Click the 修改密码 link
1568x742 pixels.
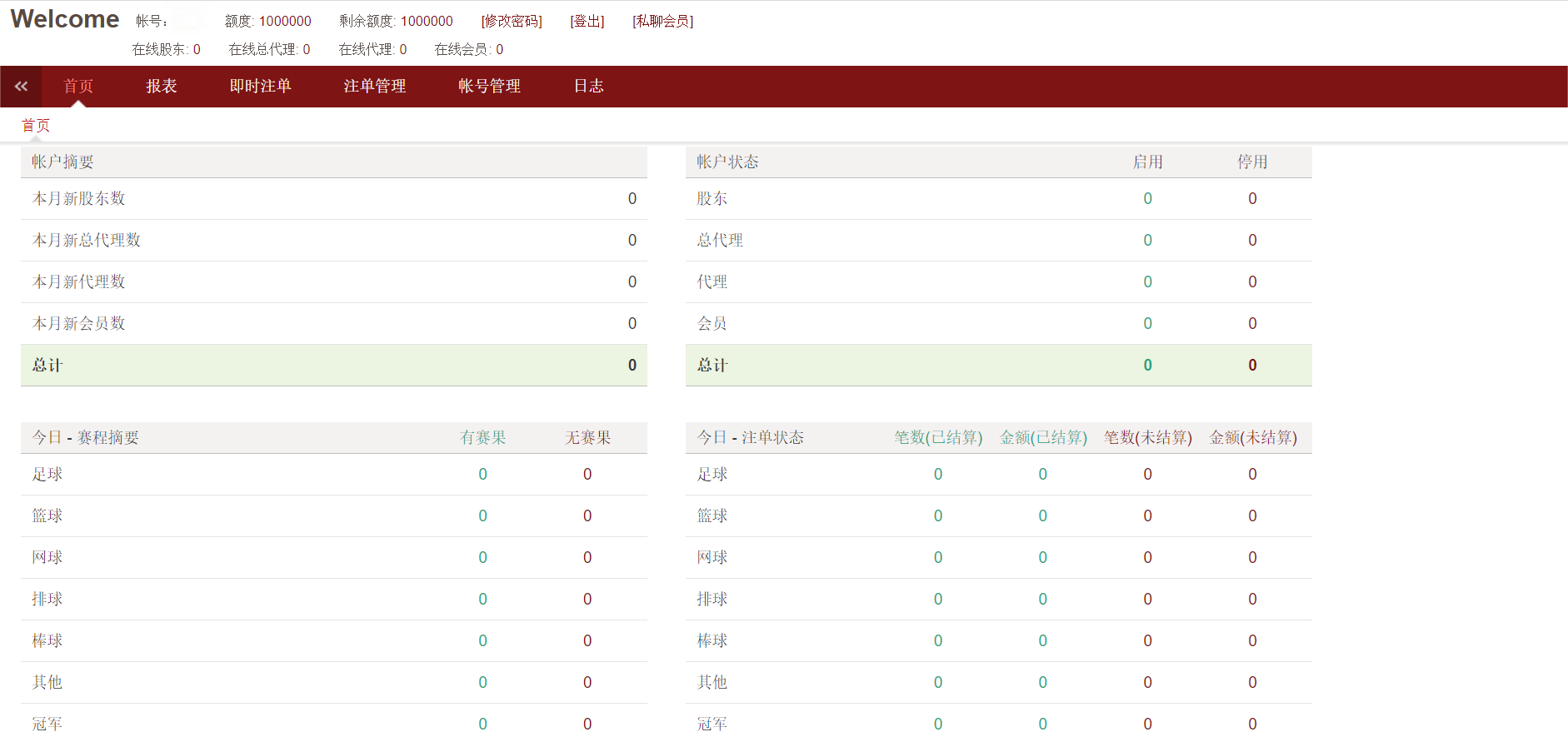(x=512, y=22)
